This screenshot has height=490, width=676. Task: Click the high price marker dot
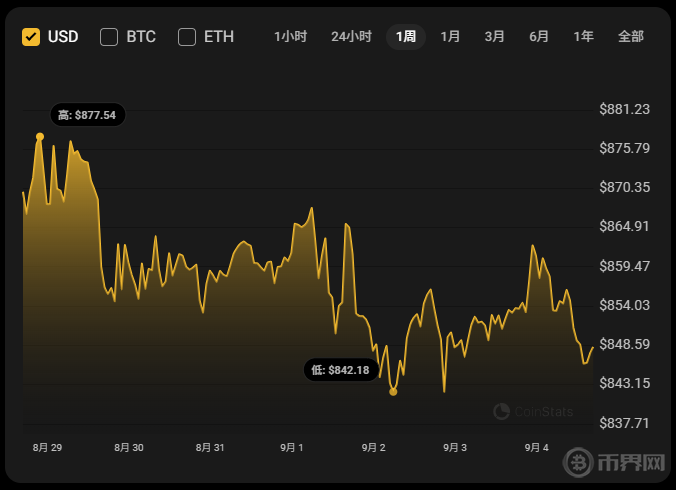pos(40,136)
